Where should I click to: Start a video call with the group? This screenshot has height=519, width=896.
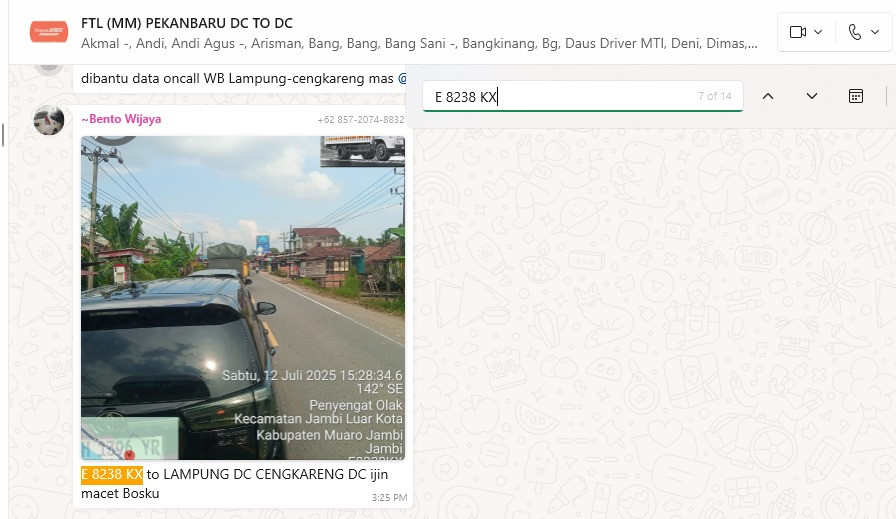coord(798,32)
